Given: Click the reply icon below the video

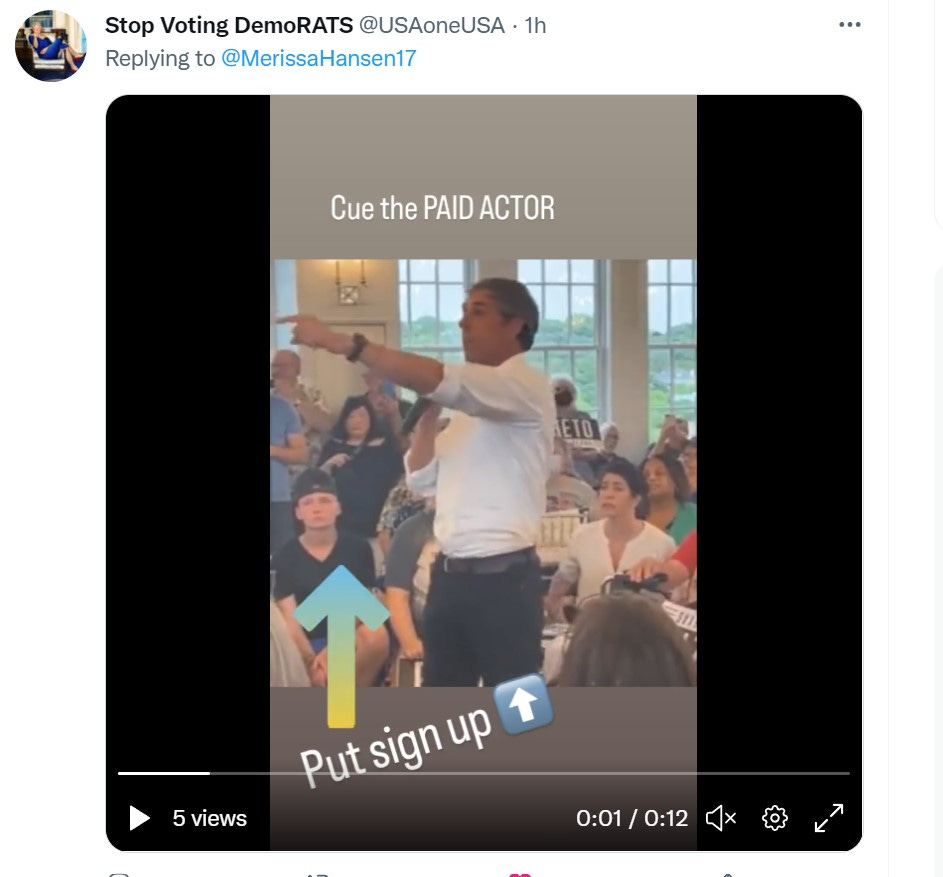Looking at the screenshot, I should (x=118, y=875).
